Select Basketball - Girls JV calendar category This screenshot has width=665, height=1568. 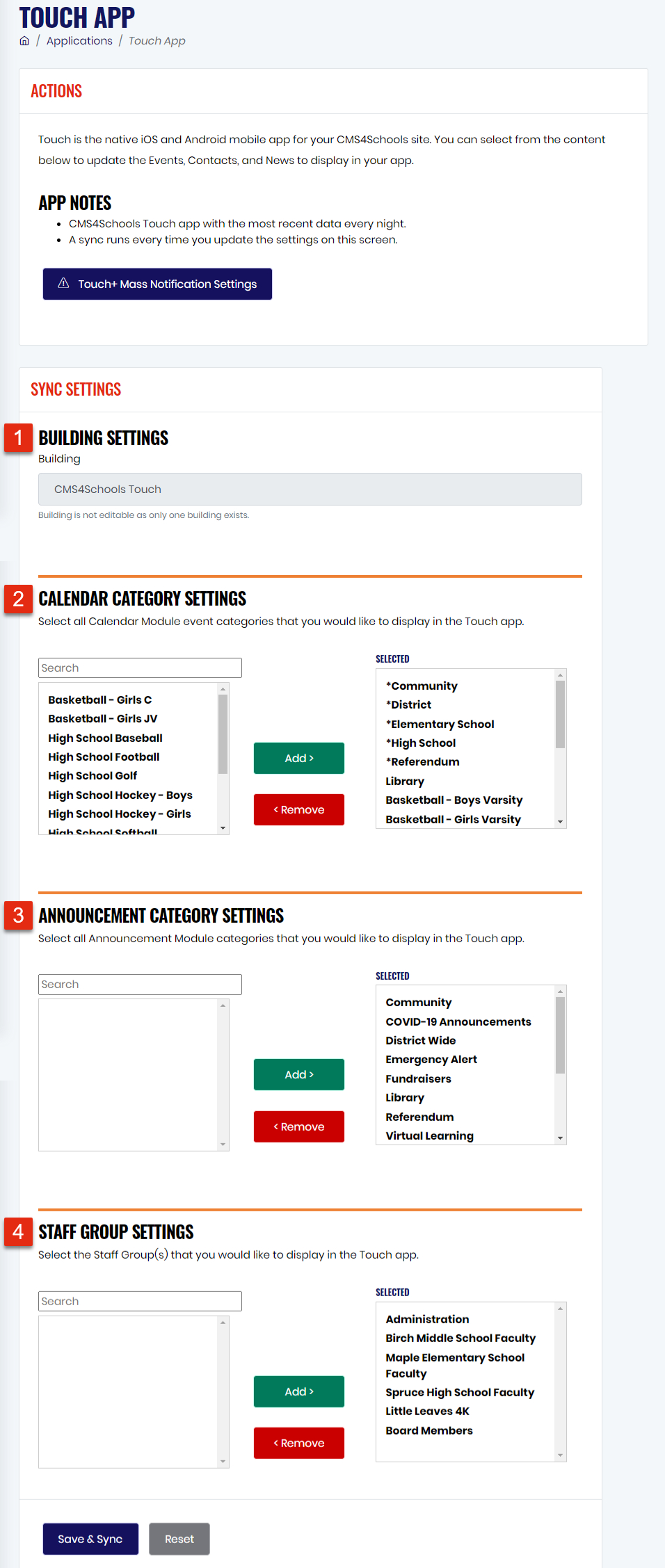pos(102,718)
